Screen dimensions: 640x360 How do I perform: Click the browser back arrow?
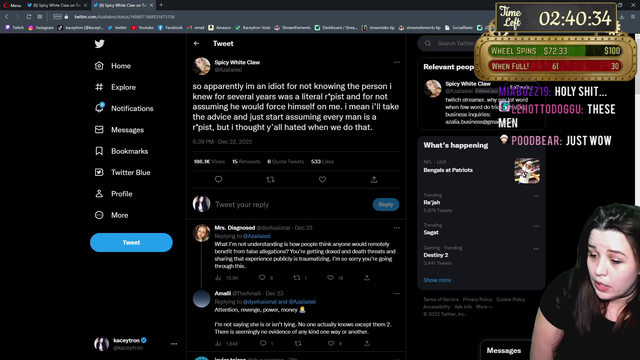coord(7,17)
